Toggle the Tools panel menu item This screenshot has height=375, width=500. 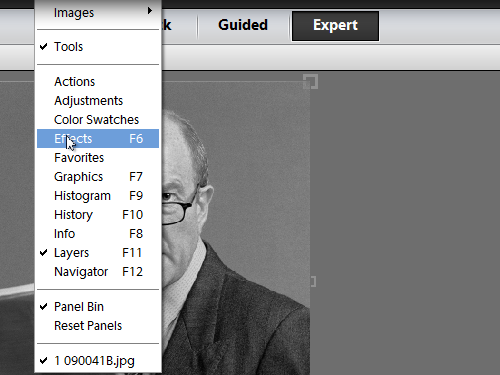tap(98, 47)
